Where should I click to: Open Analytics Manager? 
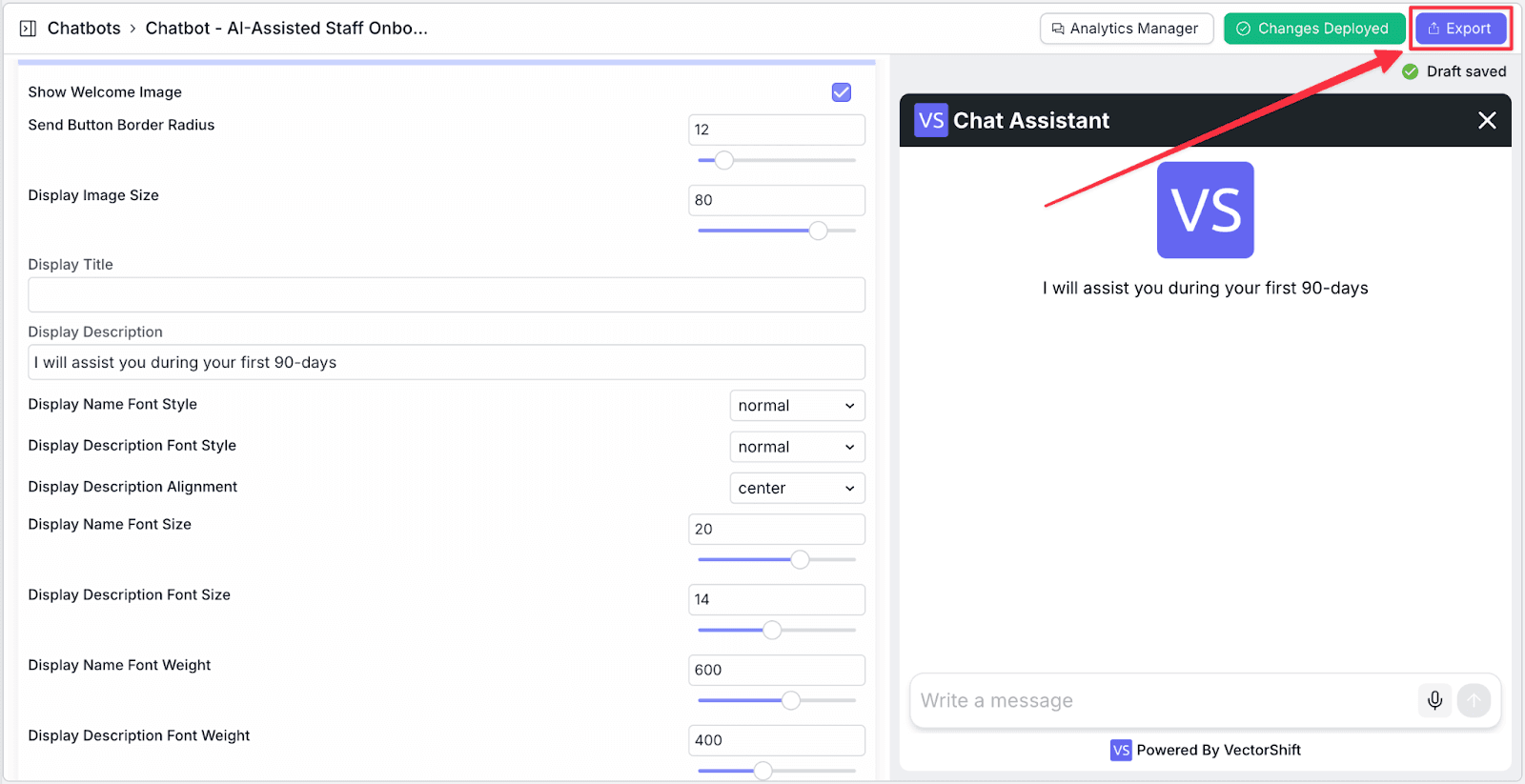click(x=1126, y=29)
